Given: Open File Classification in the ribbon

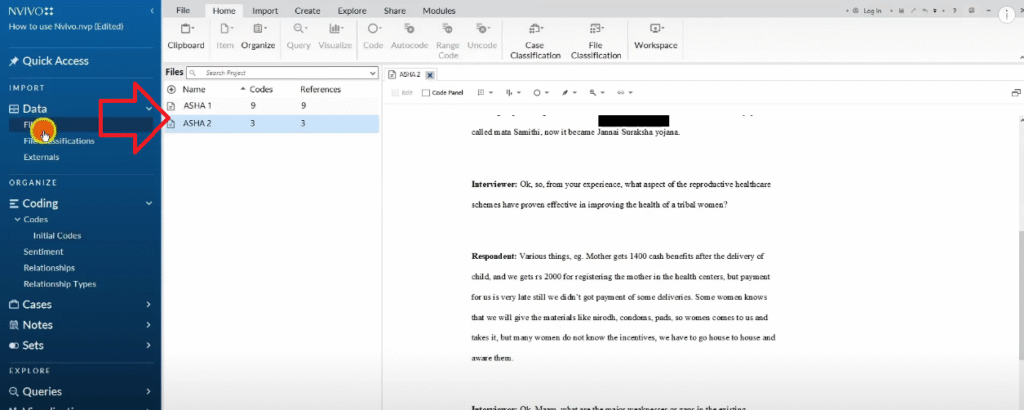Looking at the screenshot, I should point(596,40).
